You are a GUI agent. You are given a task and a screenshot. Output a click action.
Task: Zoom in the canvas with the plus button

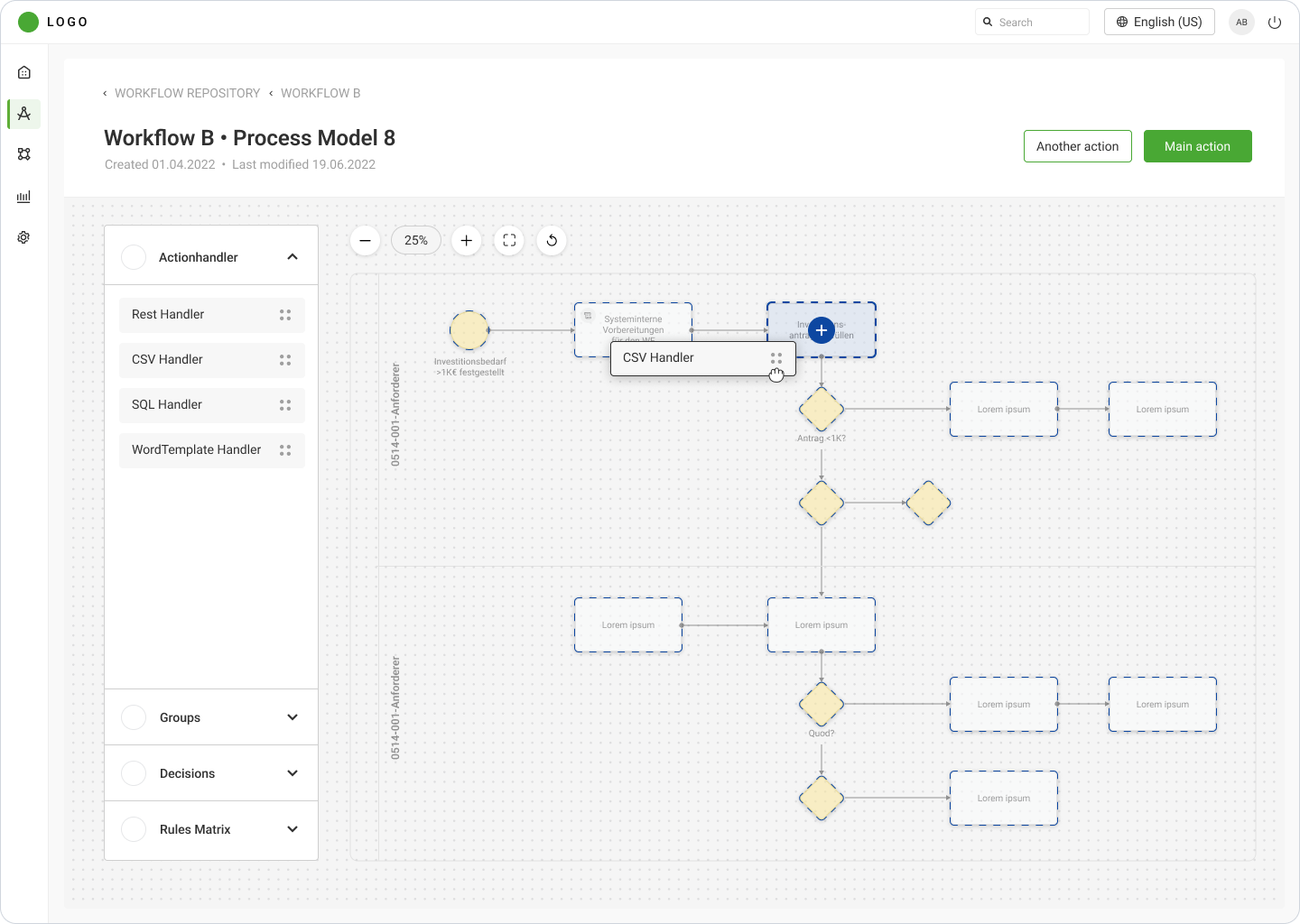coord(466,240)
